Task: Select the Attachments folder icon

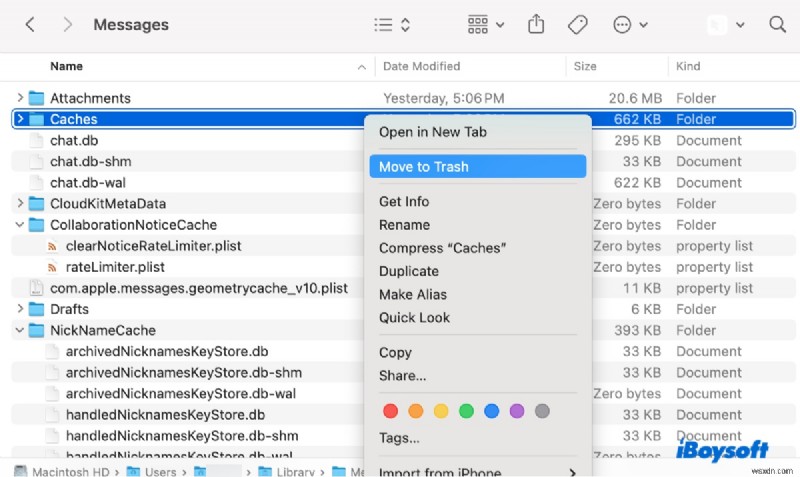Action: (36, 98)
